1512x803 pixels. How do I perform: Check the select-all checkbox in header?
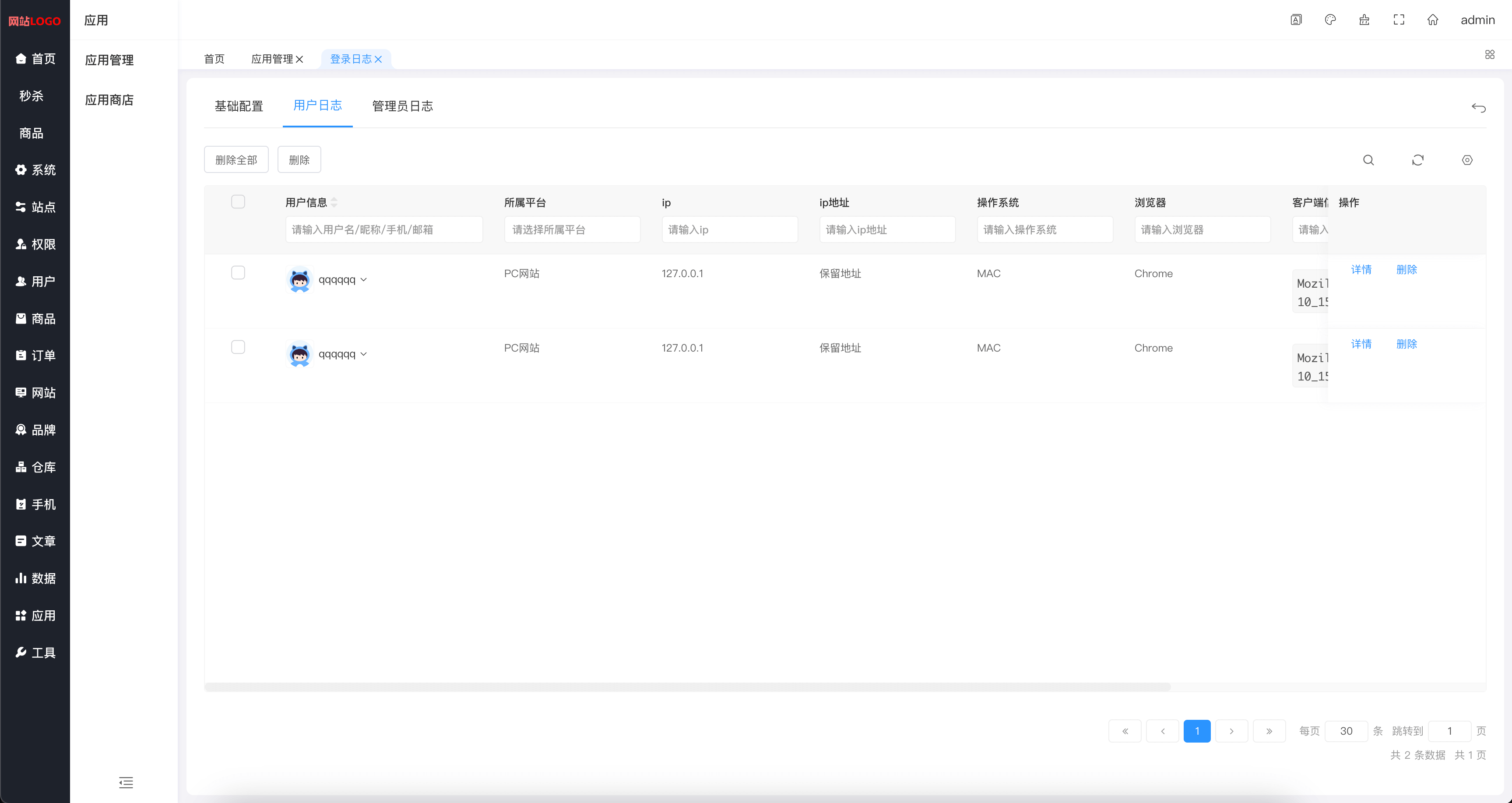[238, 202]
